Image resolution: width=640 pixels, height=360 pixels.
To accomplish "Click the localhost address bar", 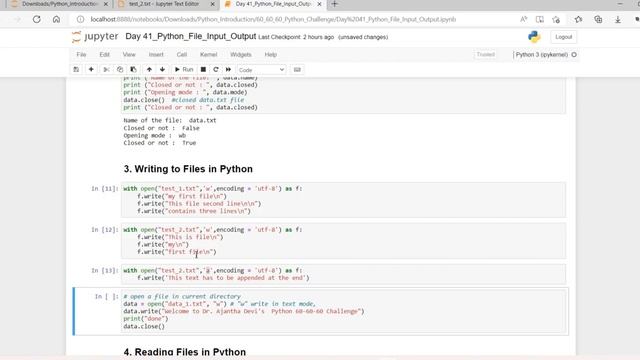I will click(x=273, y=19).
